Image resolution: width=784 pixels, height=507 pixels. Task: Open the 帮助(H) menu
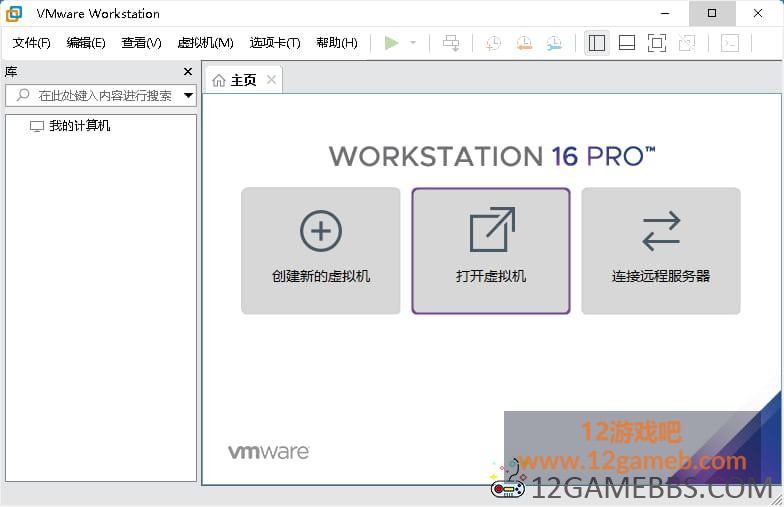coord(337,43)
